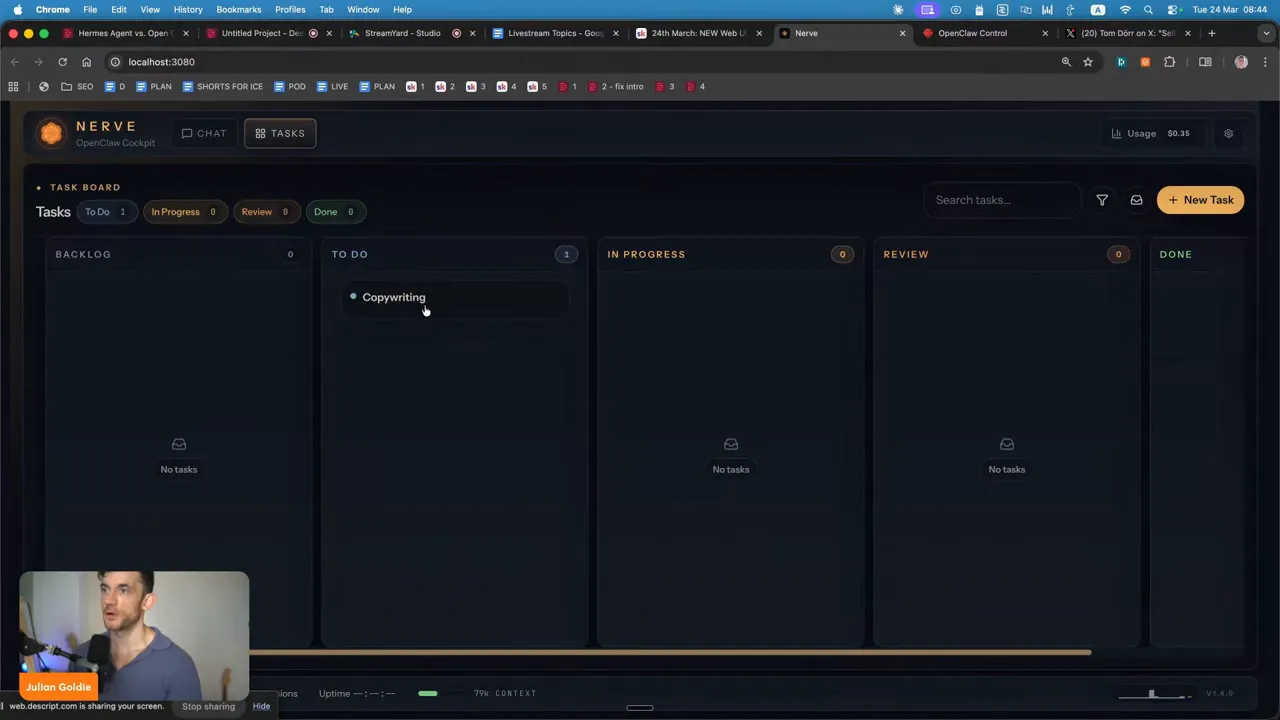Select the TASKS tab

[280, 133]
